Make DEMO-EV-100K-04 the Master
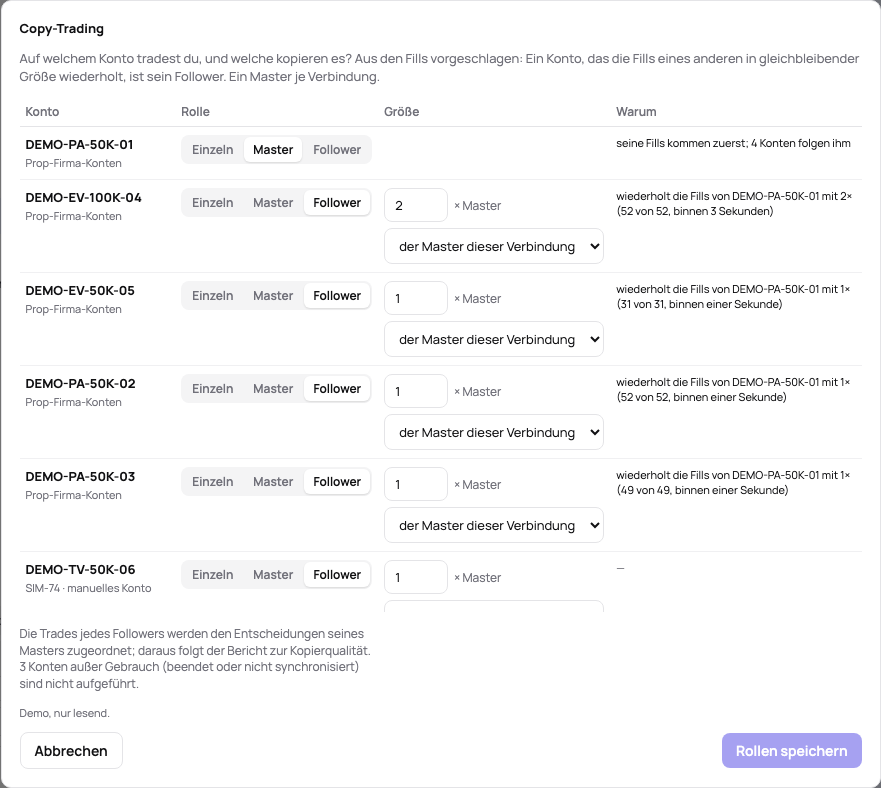This screenshot has width=881, height=788. coord(273,202)
